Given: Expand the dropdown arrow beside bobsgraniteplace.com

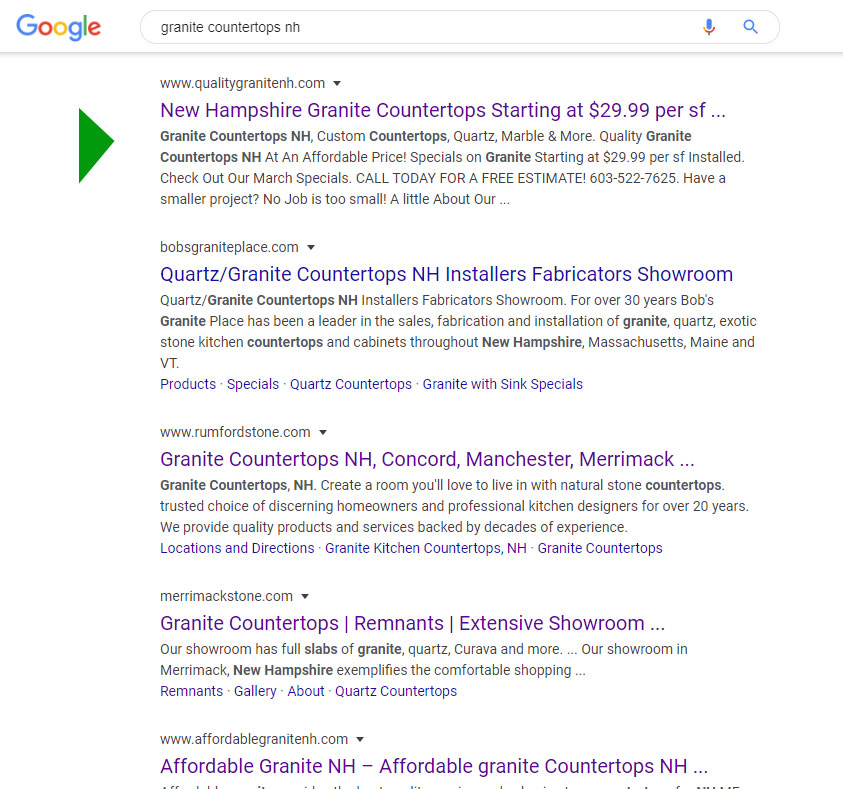Looking at the screenshot, I should click(311, 247).
